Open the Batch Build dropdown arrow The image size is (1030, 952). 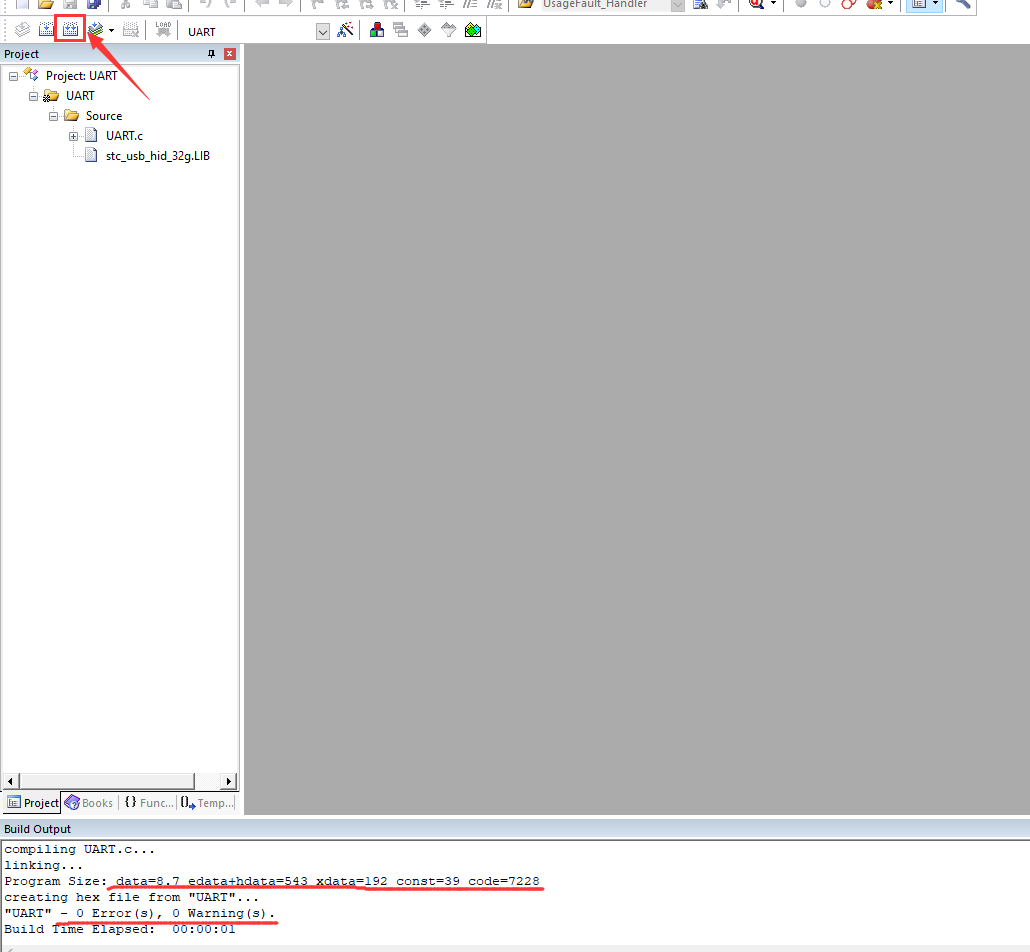tap(111, 30)
